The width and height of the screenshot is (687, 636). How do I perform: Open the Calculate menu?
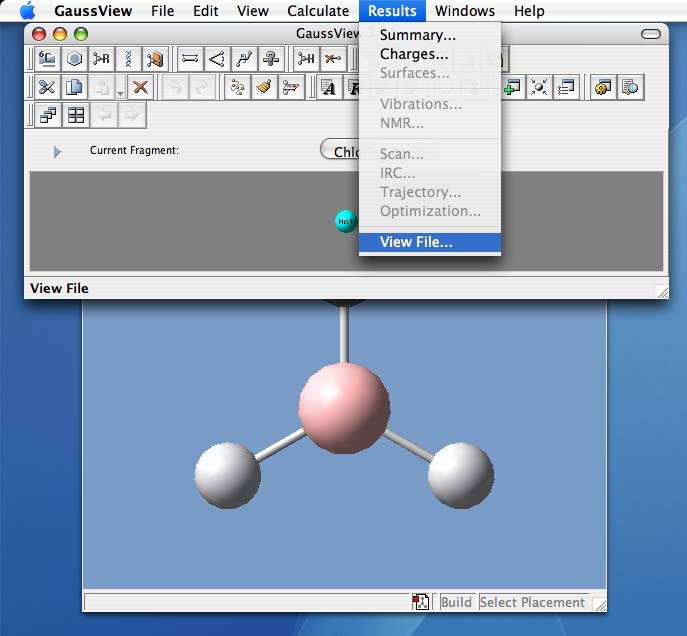[x=318, y=11]
